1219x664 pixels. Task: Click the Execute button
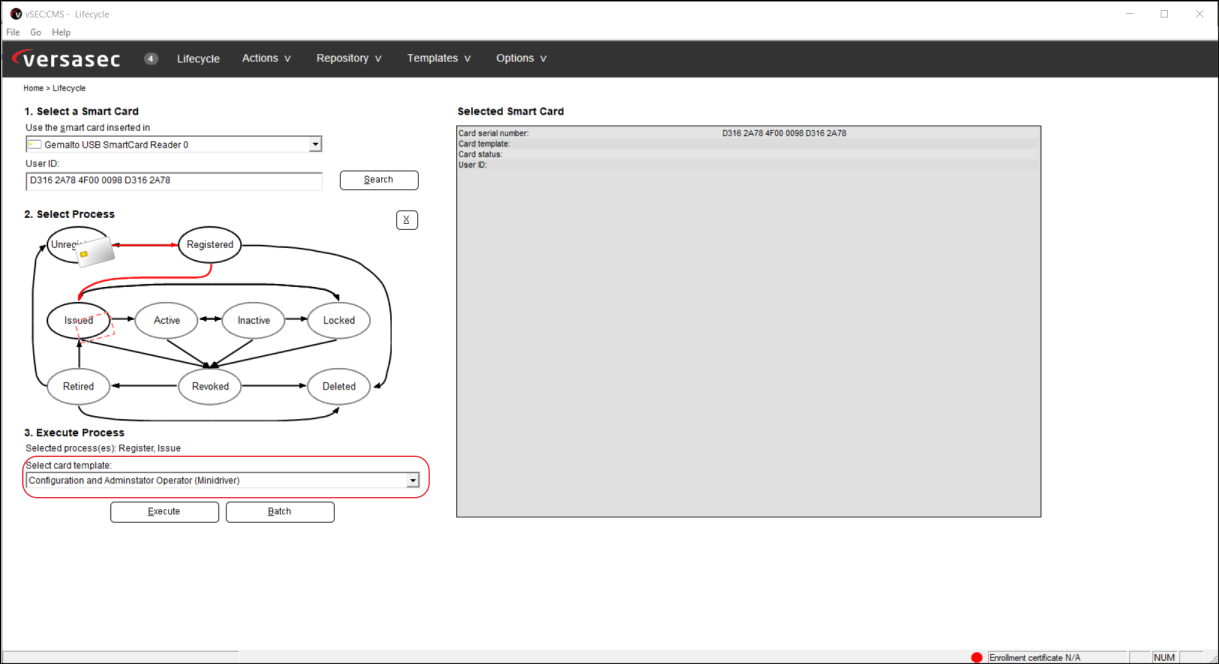[164, 512]
